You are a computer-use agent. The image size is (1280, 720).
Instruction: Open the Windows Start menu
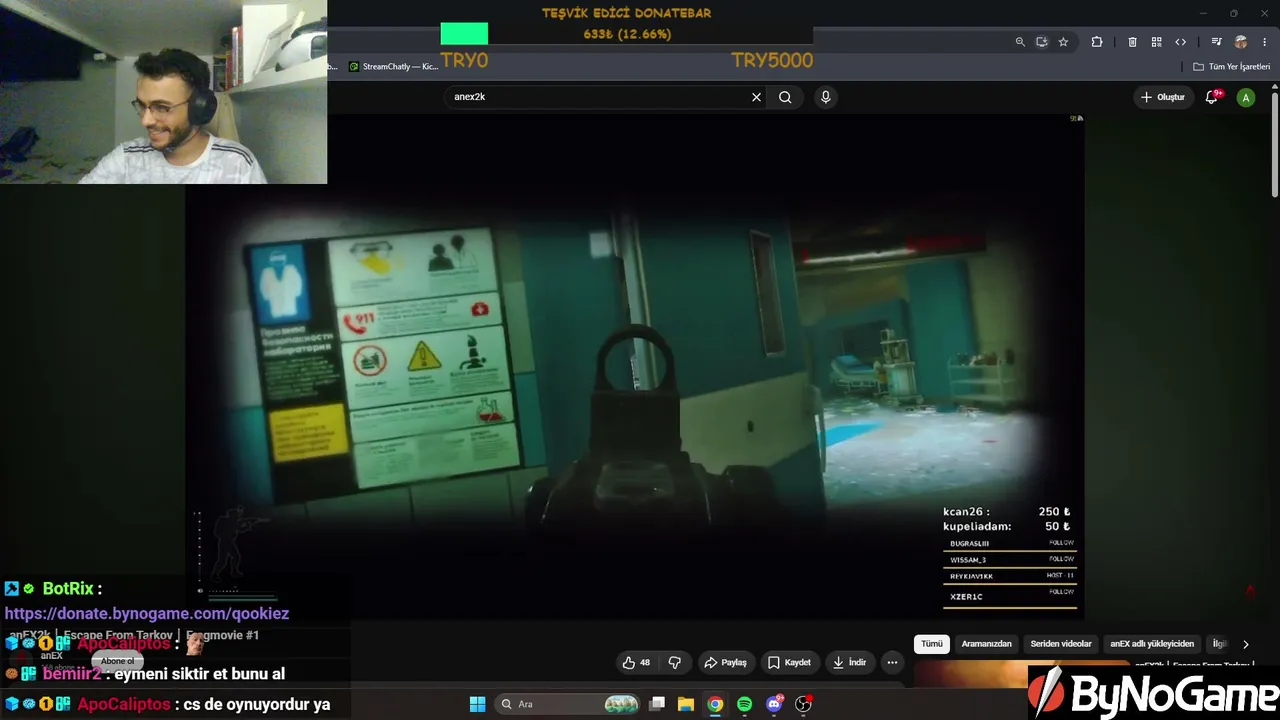(x=477, y=704)
